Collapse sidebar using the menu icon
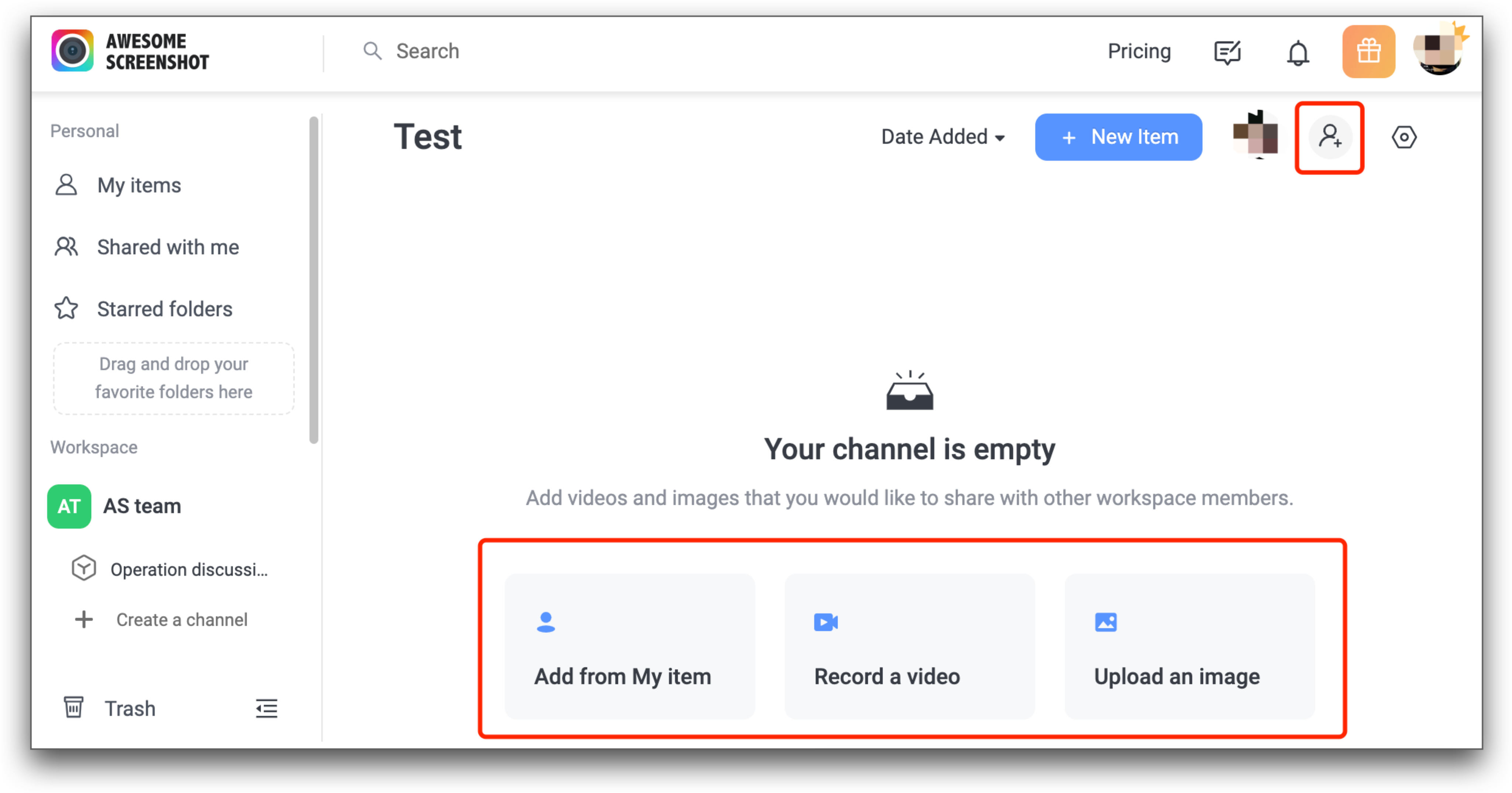This screenshot has height=793, width=1512. tap(266, 708)
